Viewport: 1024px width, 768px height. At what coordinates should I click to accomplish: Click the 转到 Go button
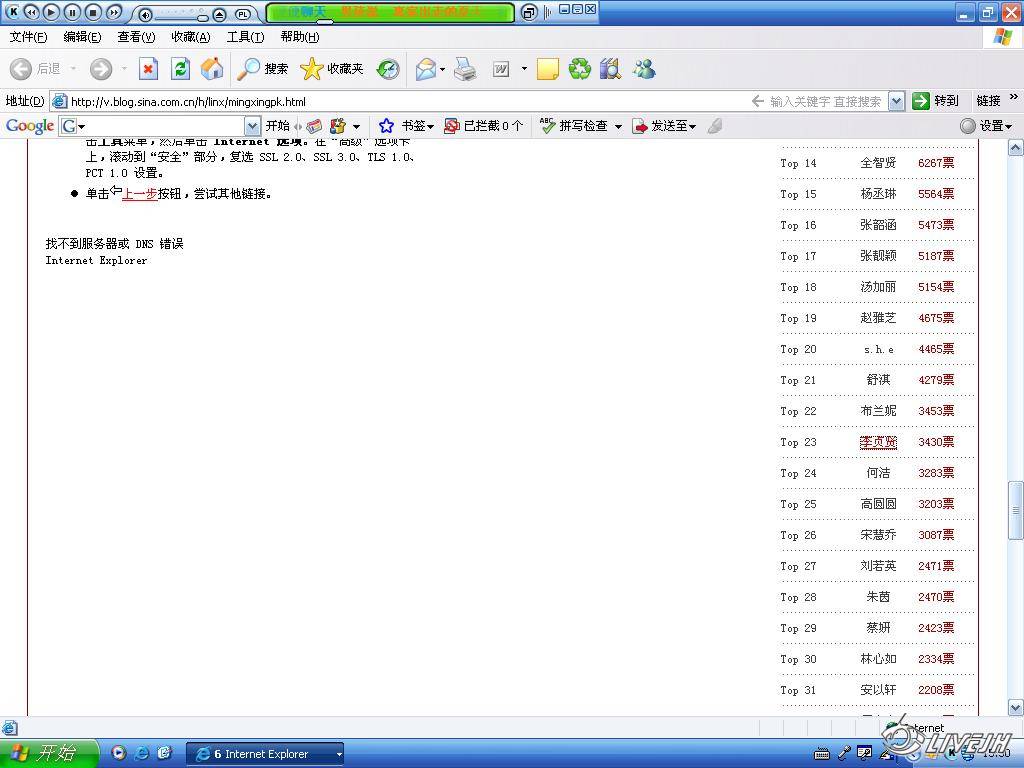pyautogui.click(x=935, y=101)
